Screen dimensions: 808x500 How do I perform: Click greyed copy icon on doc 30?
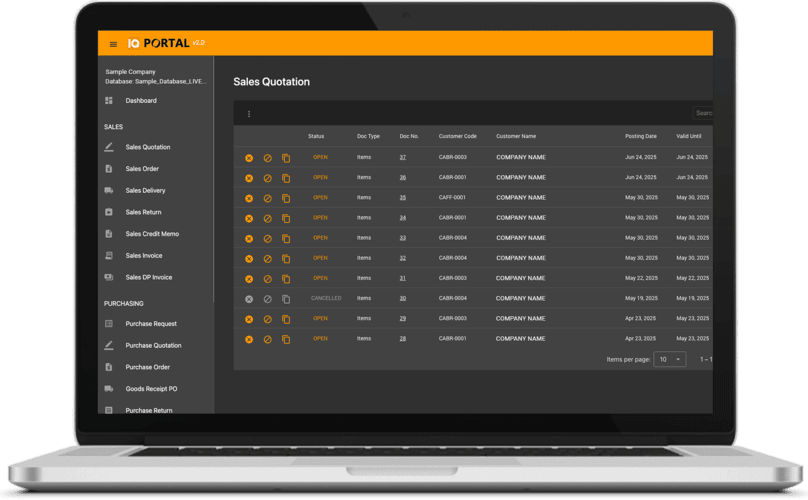(x=286, y=299)
